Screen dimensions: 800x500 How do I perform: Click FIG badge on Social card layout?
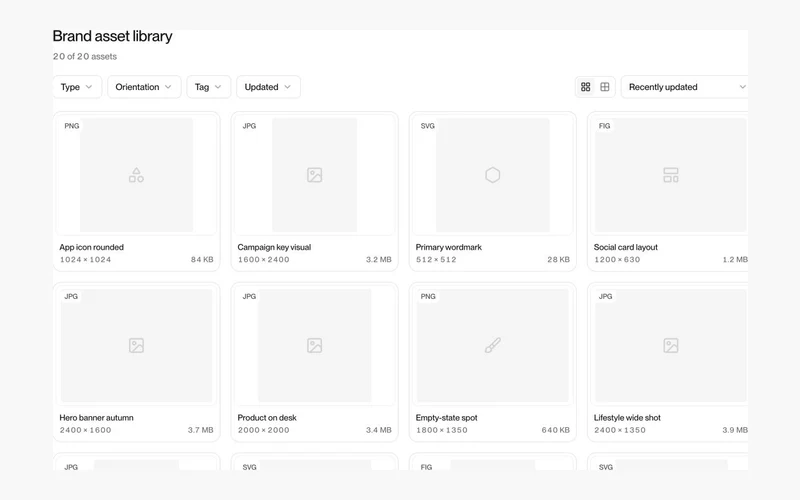tap(604, 126)
